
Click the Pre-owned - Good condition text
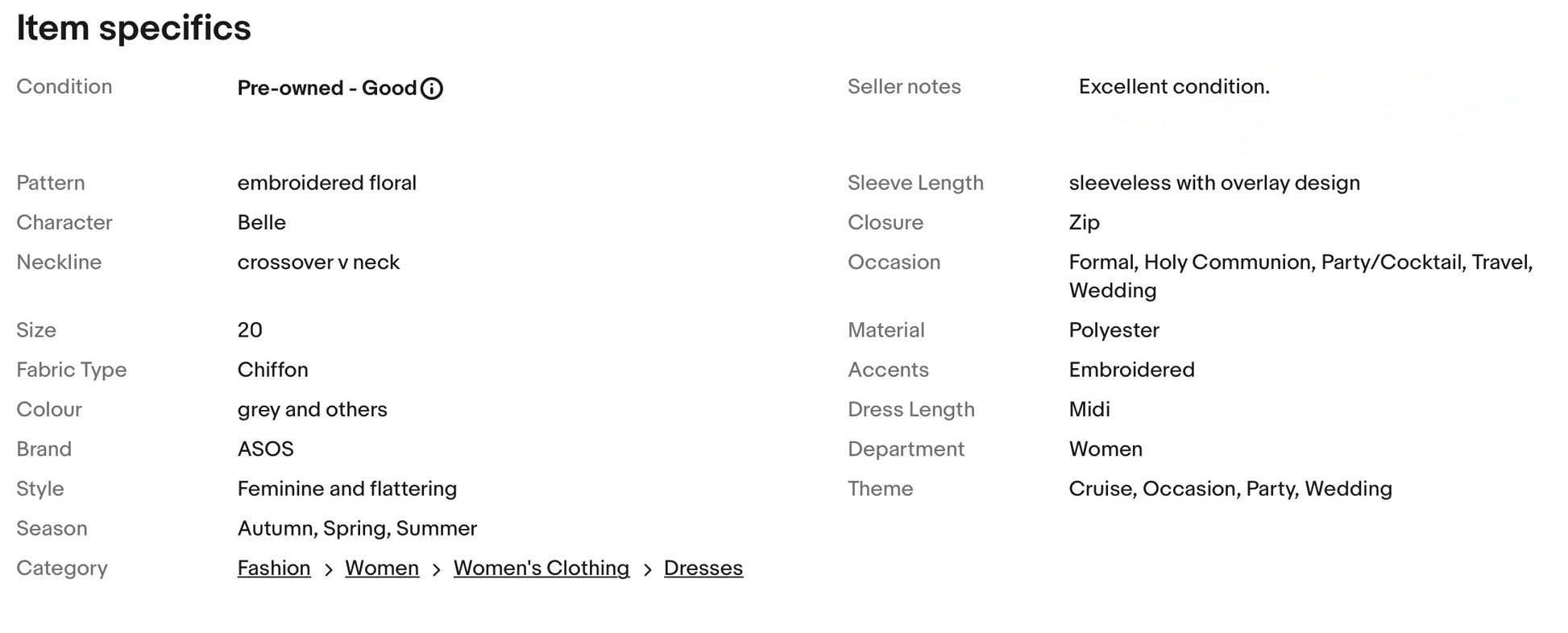click(326, 88)
